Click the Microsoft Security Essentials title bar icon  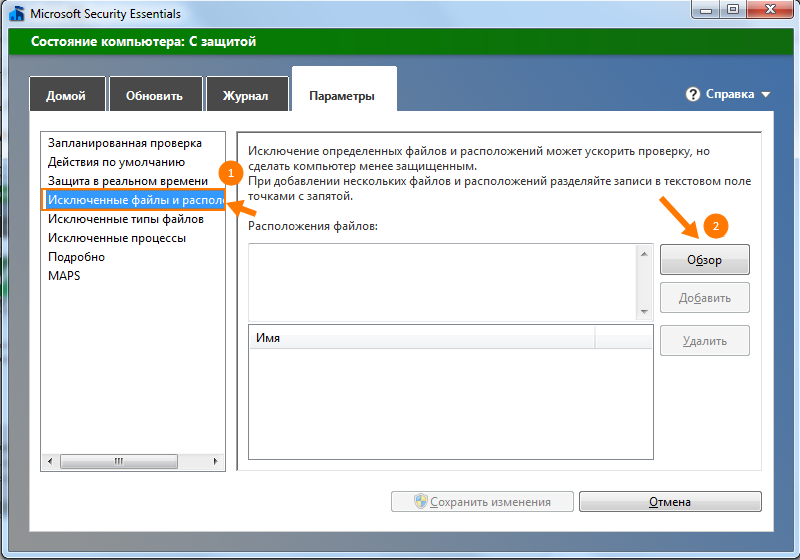16,13
